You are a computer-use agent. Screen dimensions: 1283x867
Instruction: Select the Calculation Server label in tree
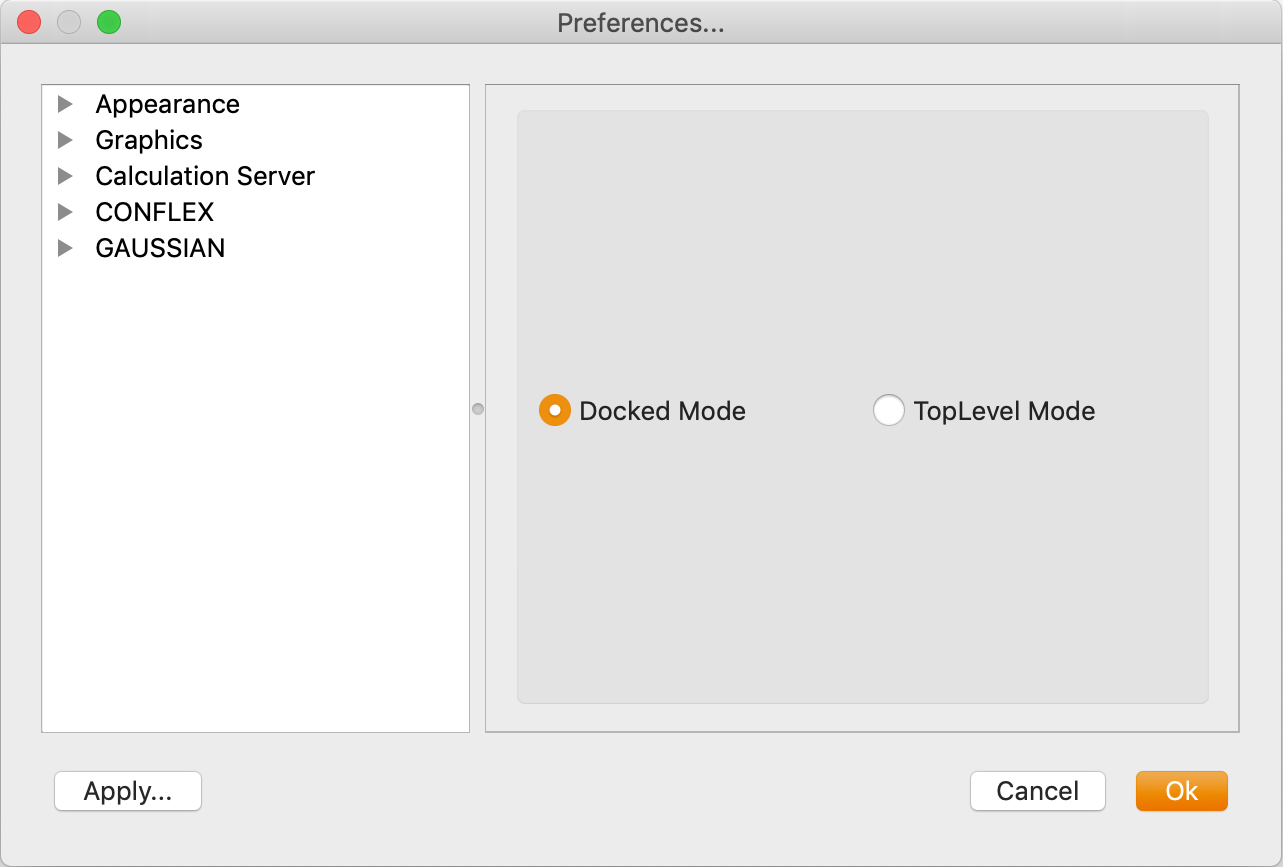click(x=205, y=176)
